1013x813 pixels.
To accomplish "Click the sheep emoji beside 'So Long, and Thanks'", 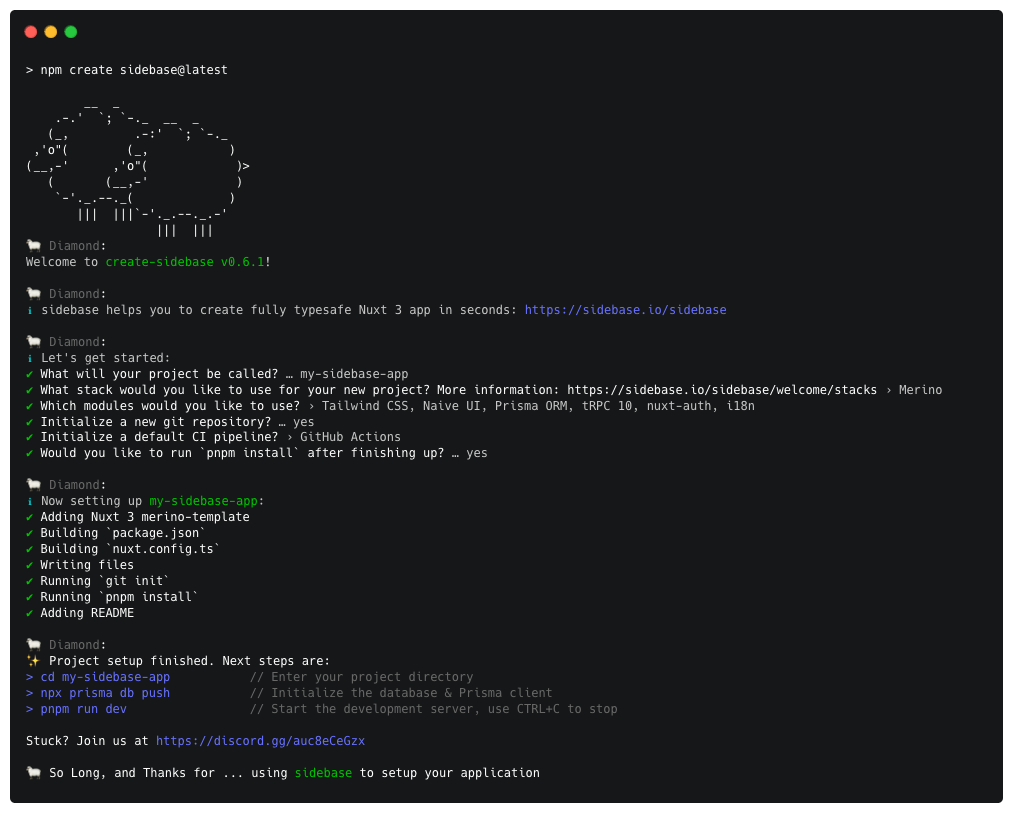I will click(x=33, y=773).
